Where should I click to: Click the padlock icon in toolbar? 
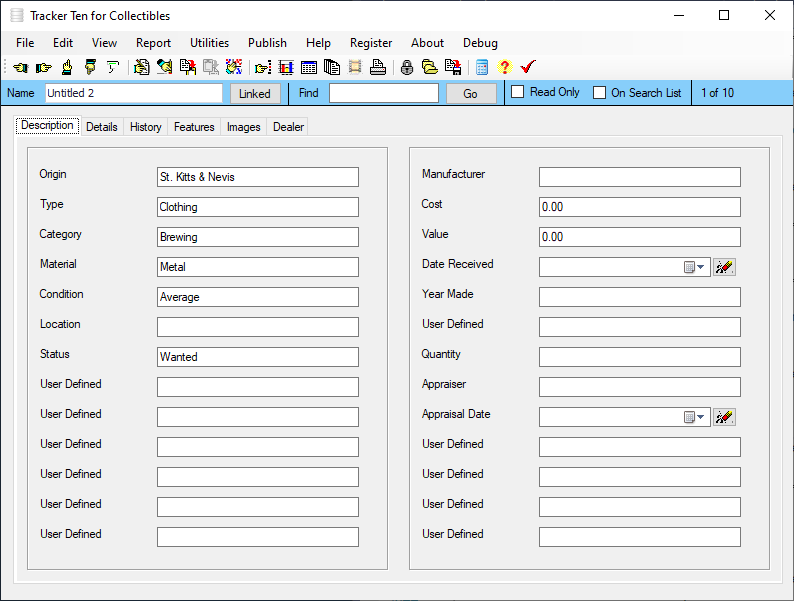coord(406,68)
